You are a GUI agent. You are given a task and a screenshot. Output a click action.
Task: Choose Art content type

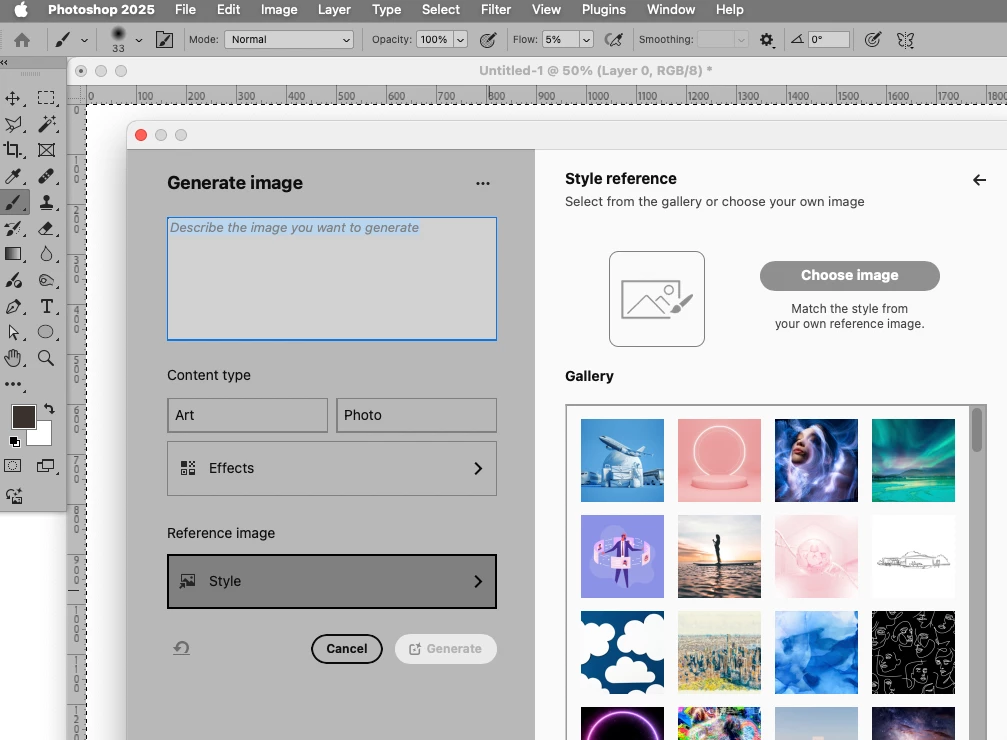coord(247,415)
